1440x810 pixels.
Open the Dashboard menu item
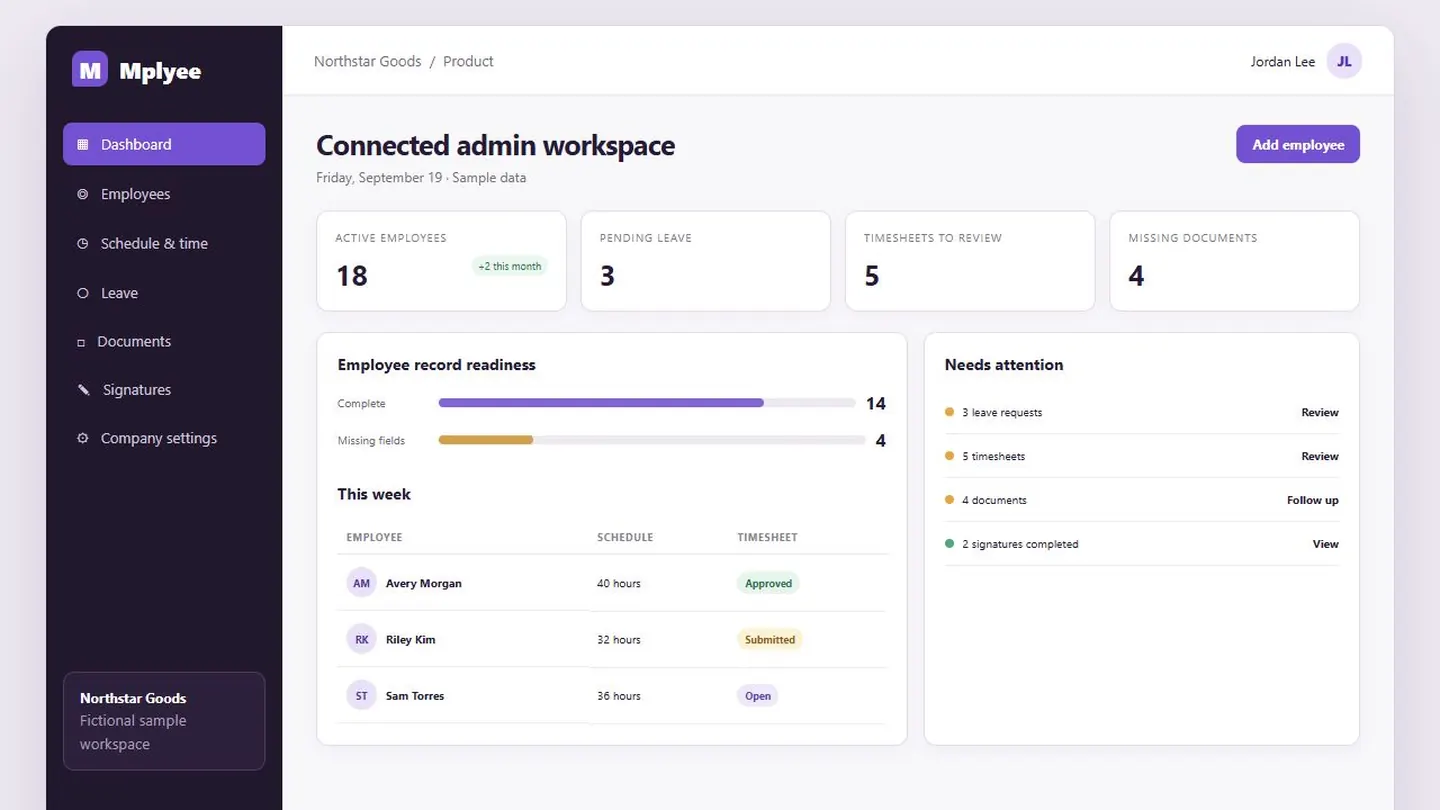coord(164,144)
